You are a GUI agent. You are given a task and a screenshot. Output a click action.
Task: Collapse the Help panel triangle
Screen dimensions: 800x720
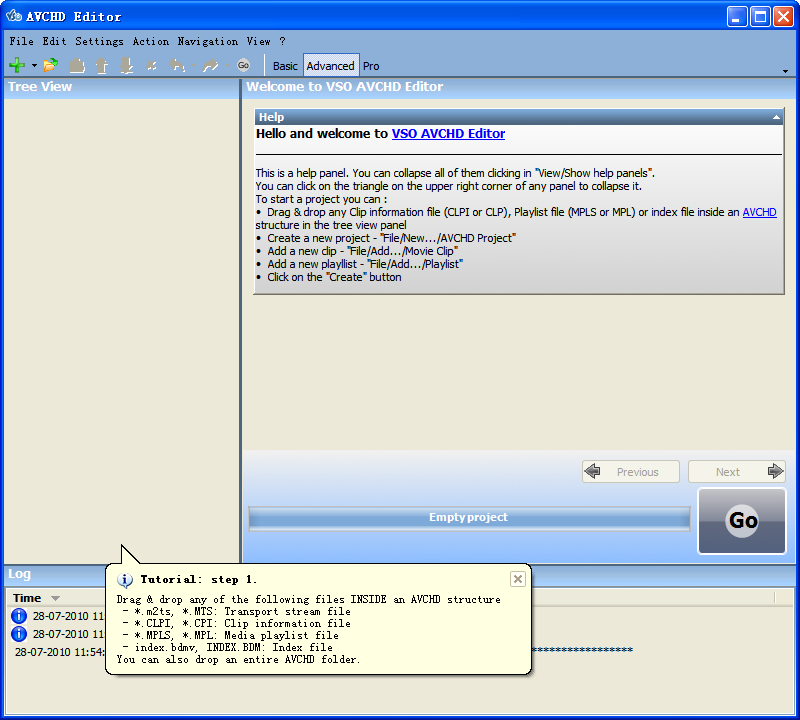pos(776,117)
